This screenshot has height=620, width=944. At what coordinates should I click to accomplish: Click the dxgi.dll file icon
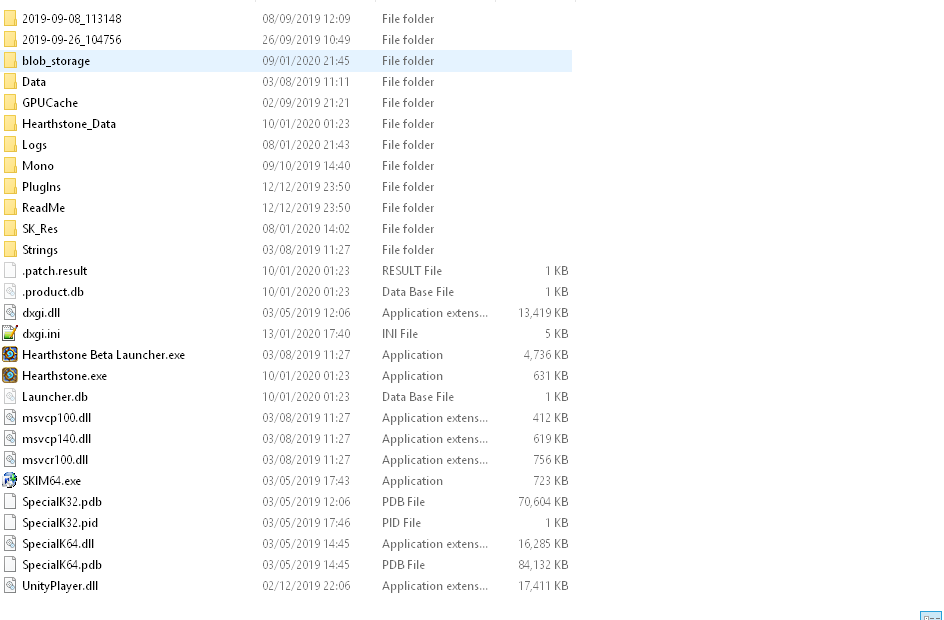click(10, 313)
